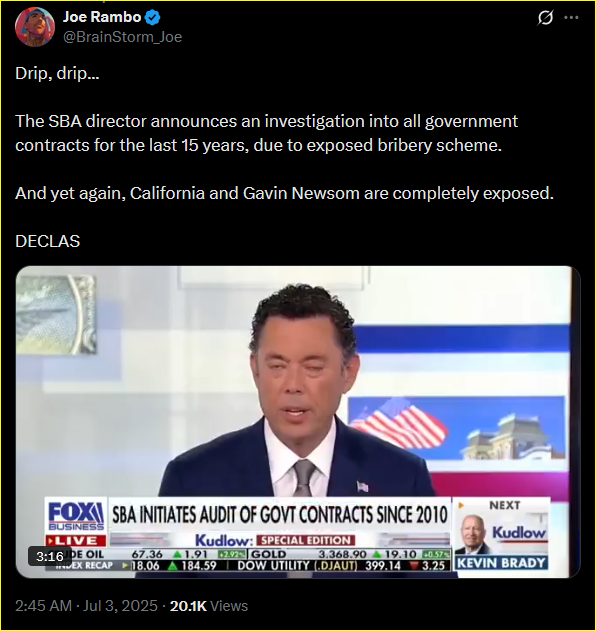Open the three-dot more options menu
This screenshot has width=596, height=631.
point(571,18)
